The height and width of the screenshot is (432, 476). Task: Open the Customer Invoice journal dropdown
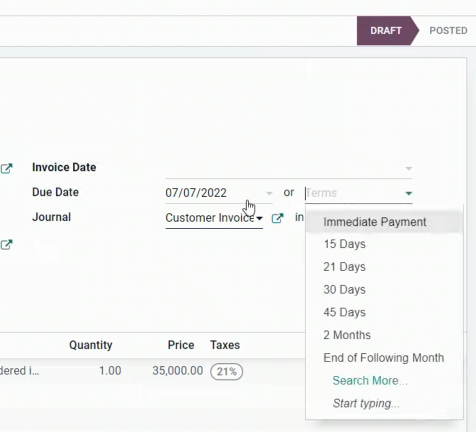[x=214, y=218]
